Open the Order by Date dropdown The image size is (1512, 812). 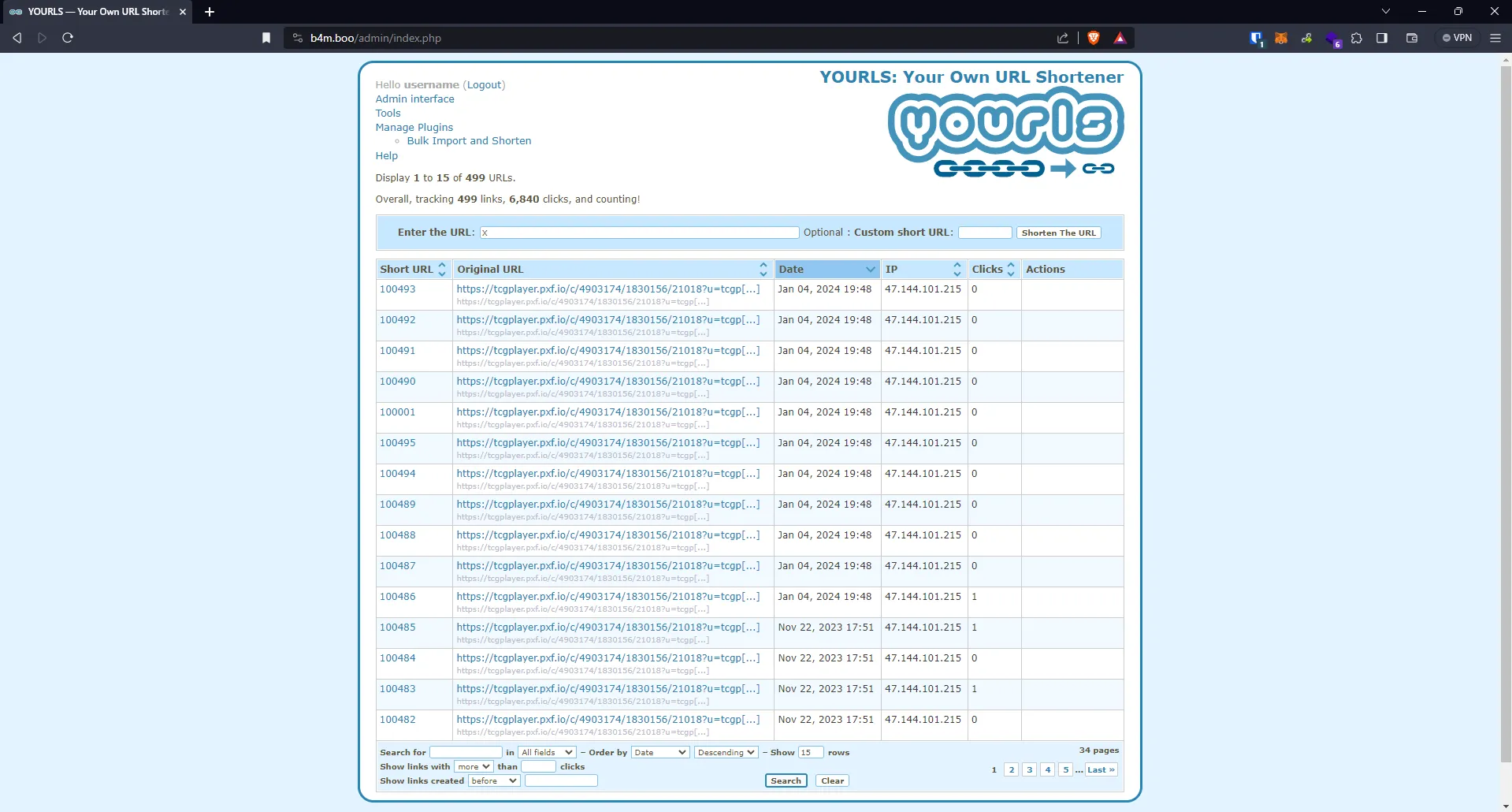tap(660, 752)
